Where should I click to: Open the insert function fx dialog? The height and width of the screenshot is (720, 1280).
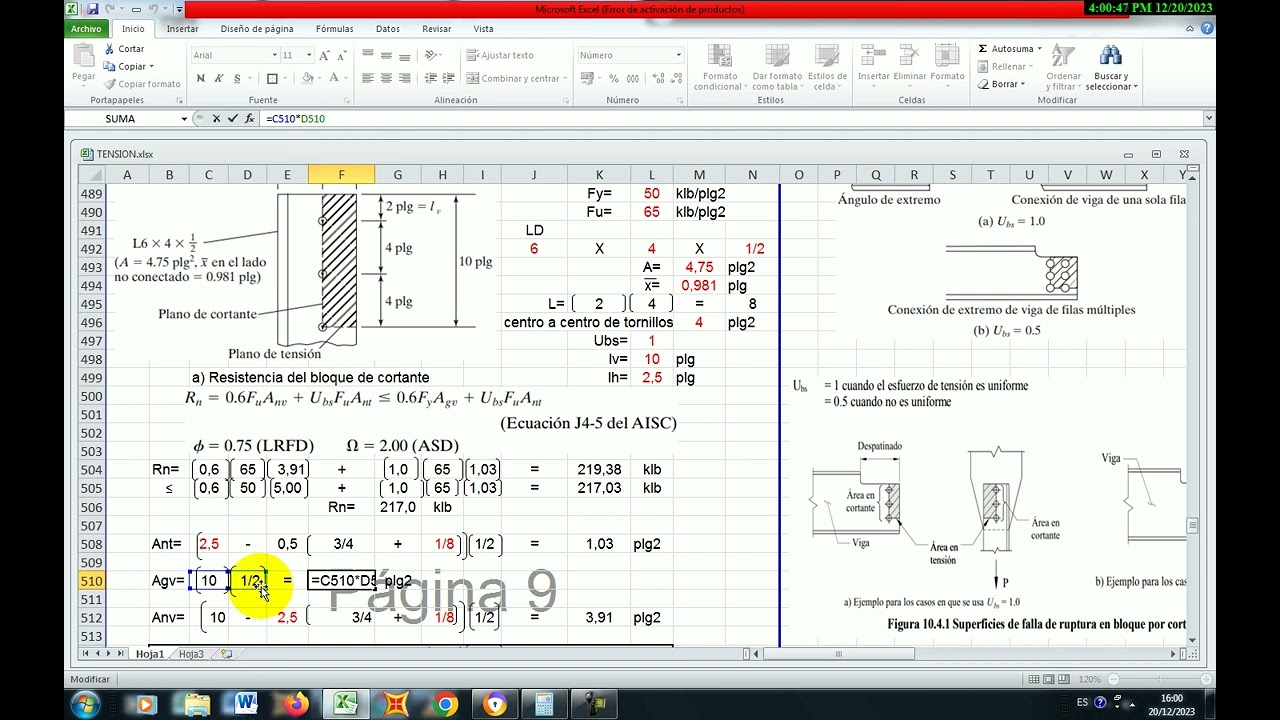[x=250, y=118]
